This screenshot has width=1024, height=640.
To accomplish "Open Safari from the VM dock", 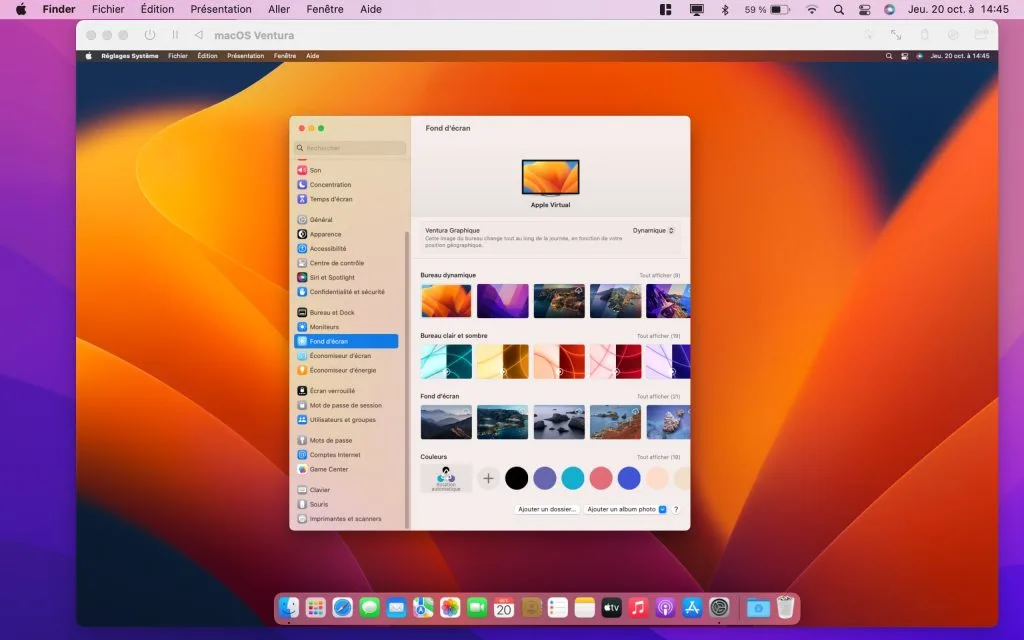I will [x=342, y=608].
